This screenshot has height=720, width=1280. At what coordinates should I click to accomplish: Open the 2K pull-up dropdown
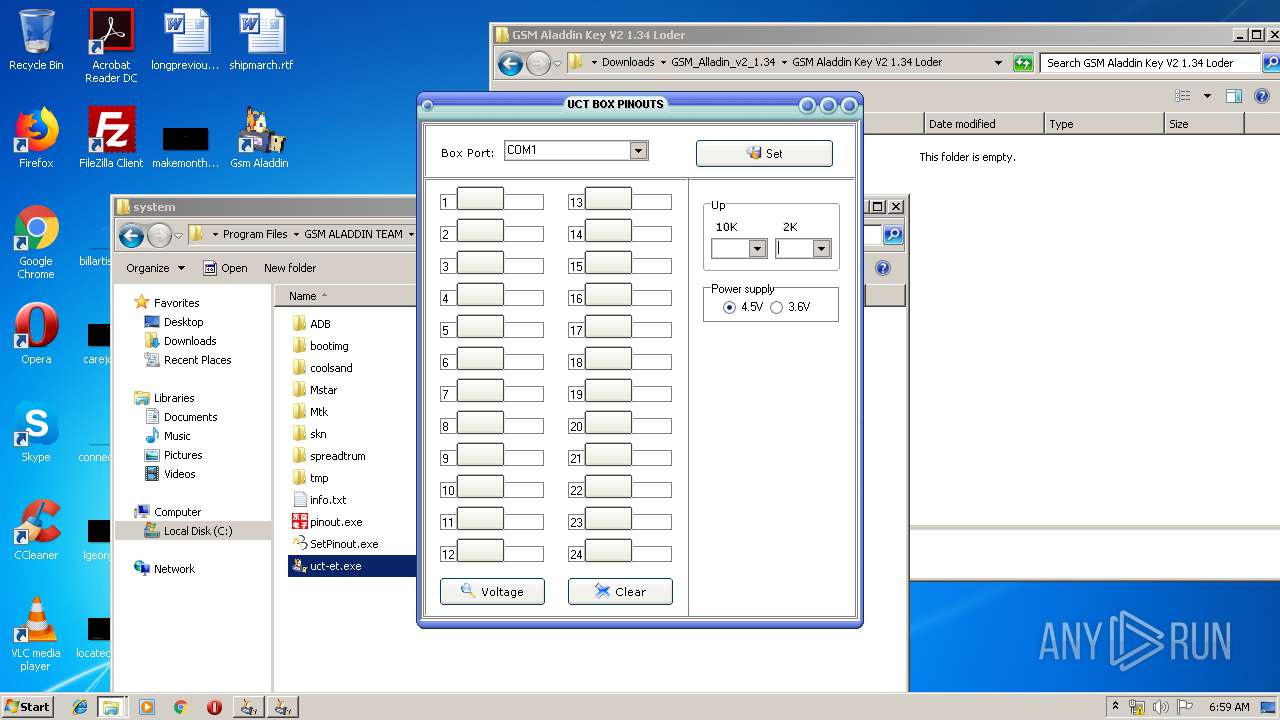pos(821,249)
